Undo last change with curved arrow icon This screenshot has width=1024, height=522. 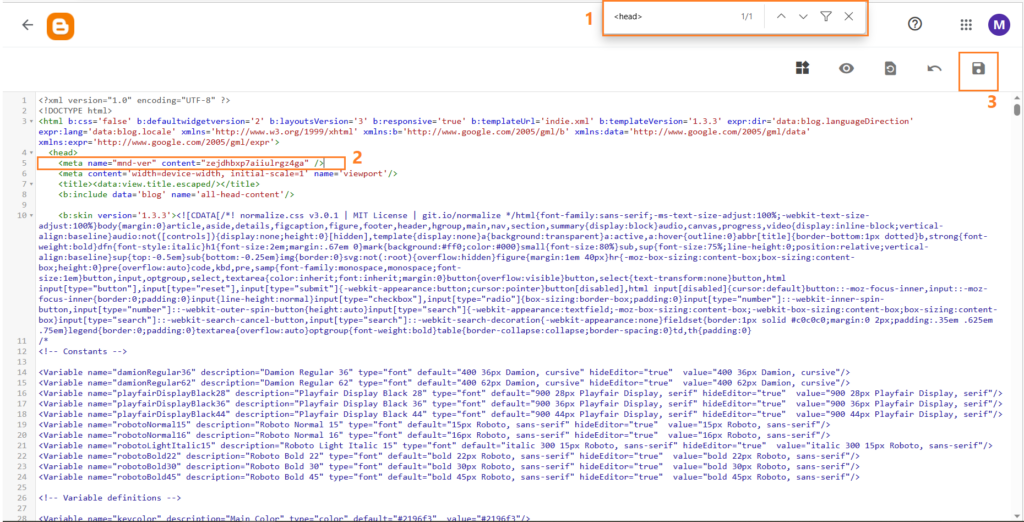[x=934, y=69]
